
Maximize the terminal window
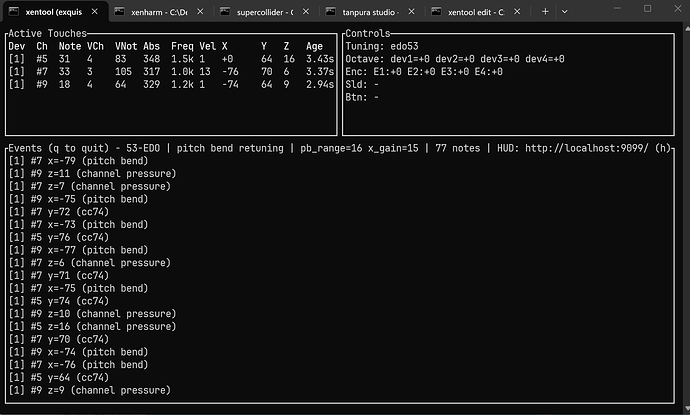click(x=647, y=9)
